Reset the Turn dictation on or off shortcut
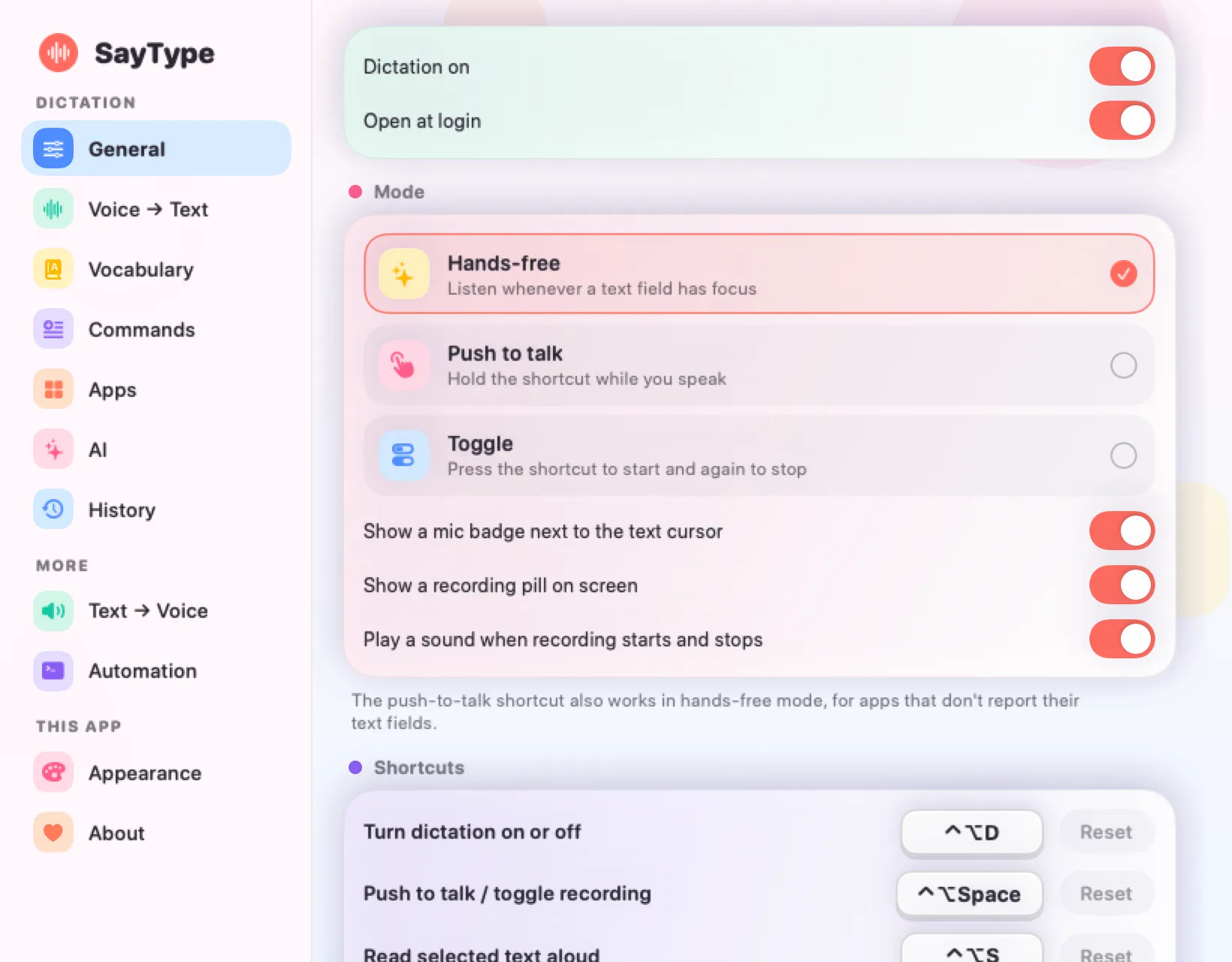 click(x=1106, y=832)
